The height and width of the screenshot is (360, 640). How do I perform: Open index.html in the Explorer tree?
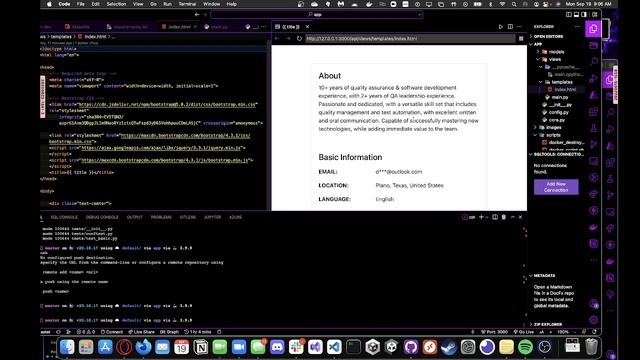(565, 89)
